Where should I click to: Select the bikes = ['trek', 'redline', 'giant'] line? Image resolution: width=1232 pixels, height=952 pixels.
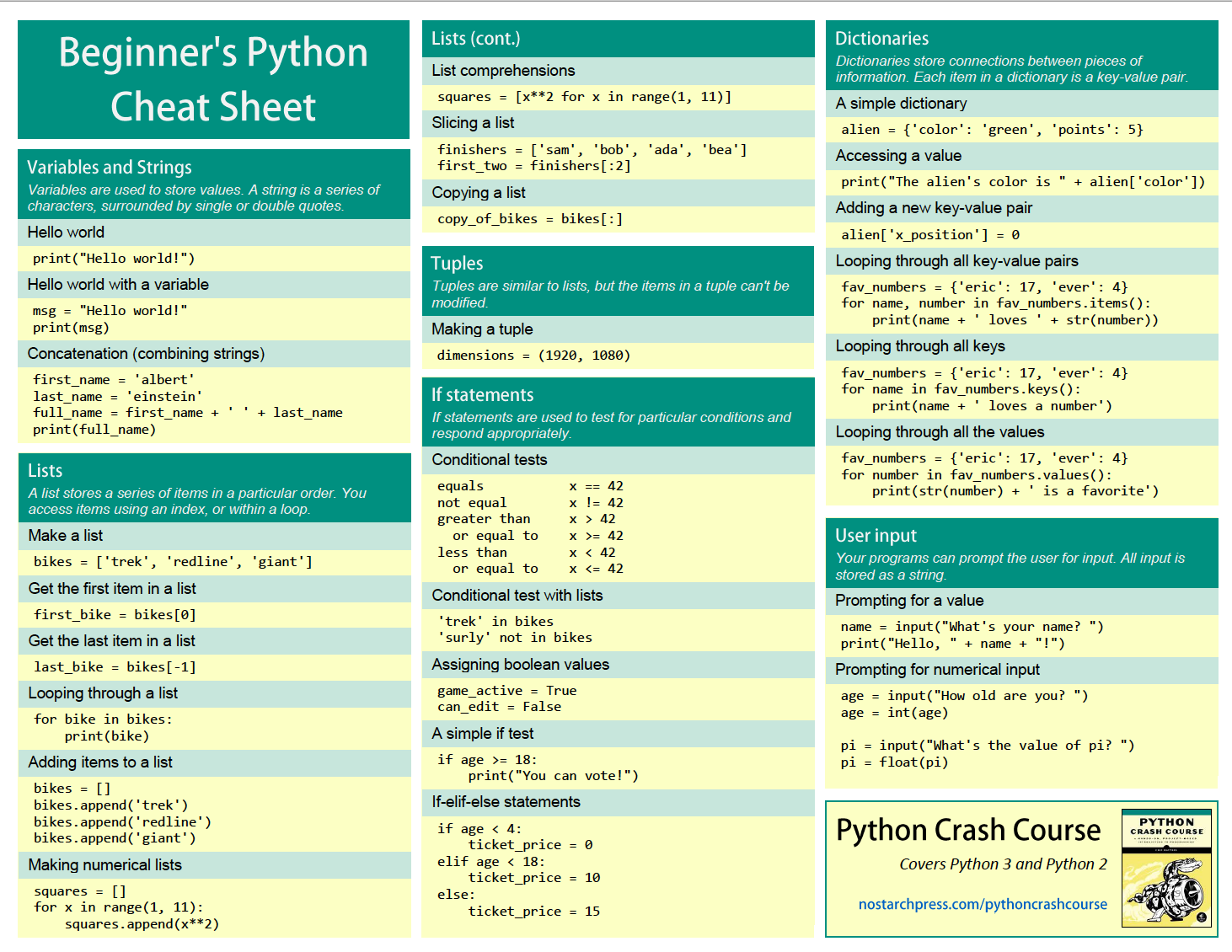pyautogui.click(x=173, y=562)
